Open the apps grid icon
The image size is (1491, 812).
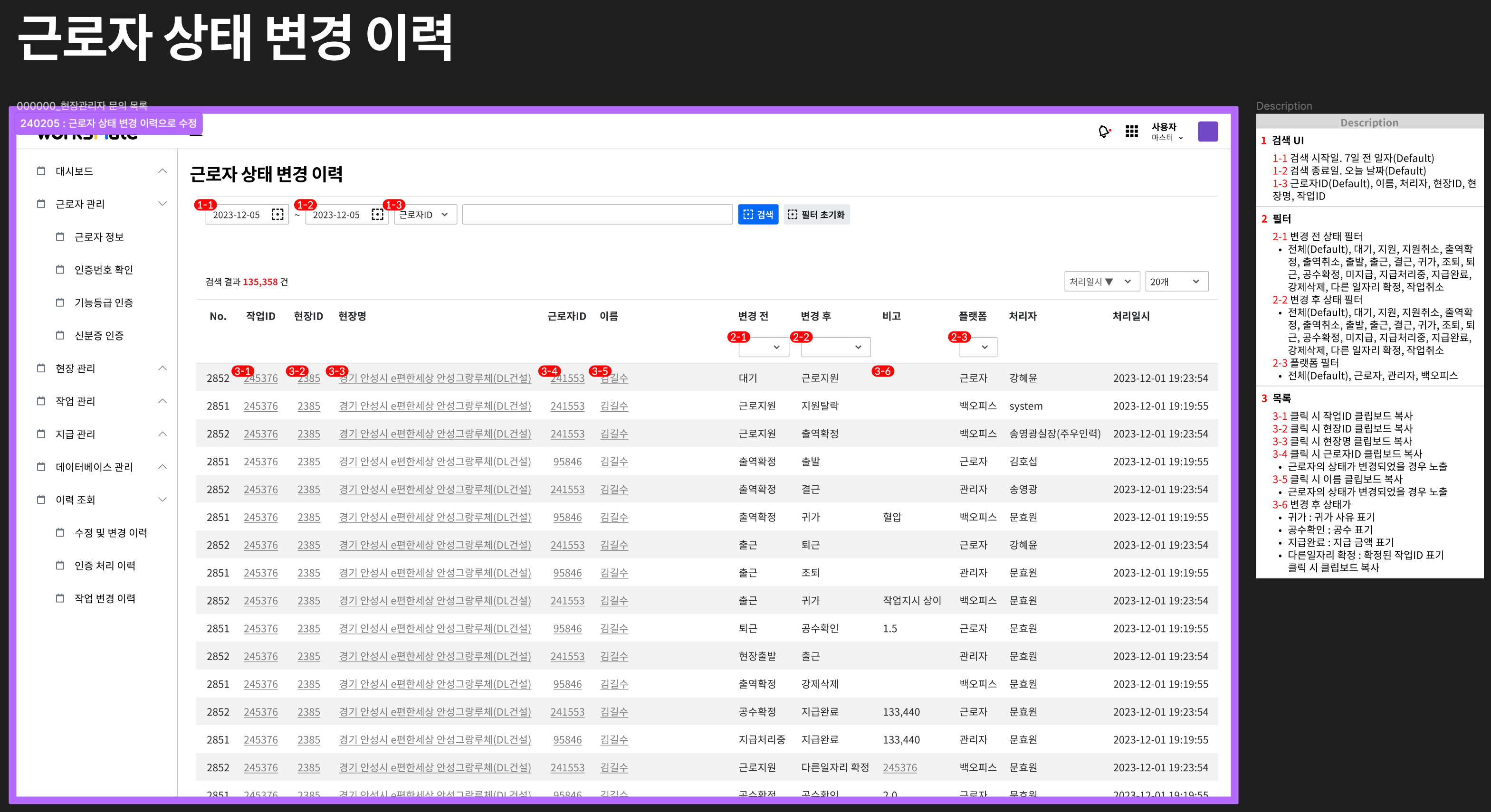tap(1132, 132)
